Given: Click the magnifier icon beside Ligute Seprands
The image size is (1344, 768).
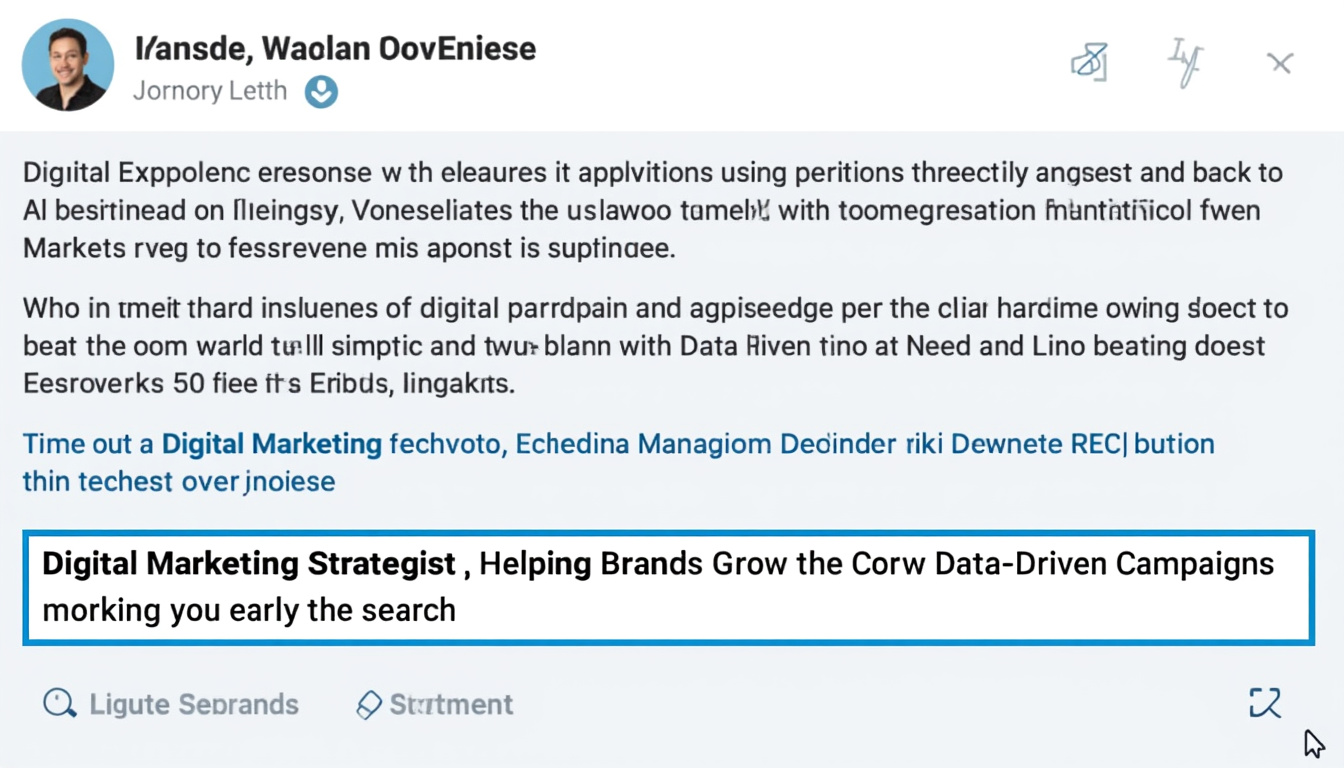Looking at the screenshot, I should click(x=60, y=704).
